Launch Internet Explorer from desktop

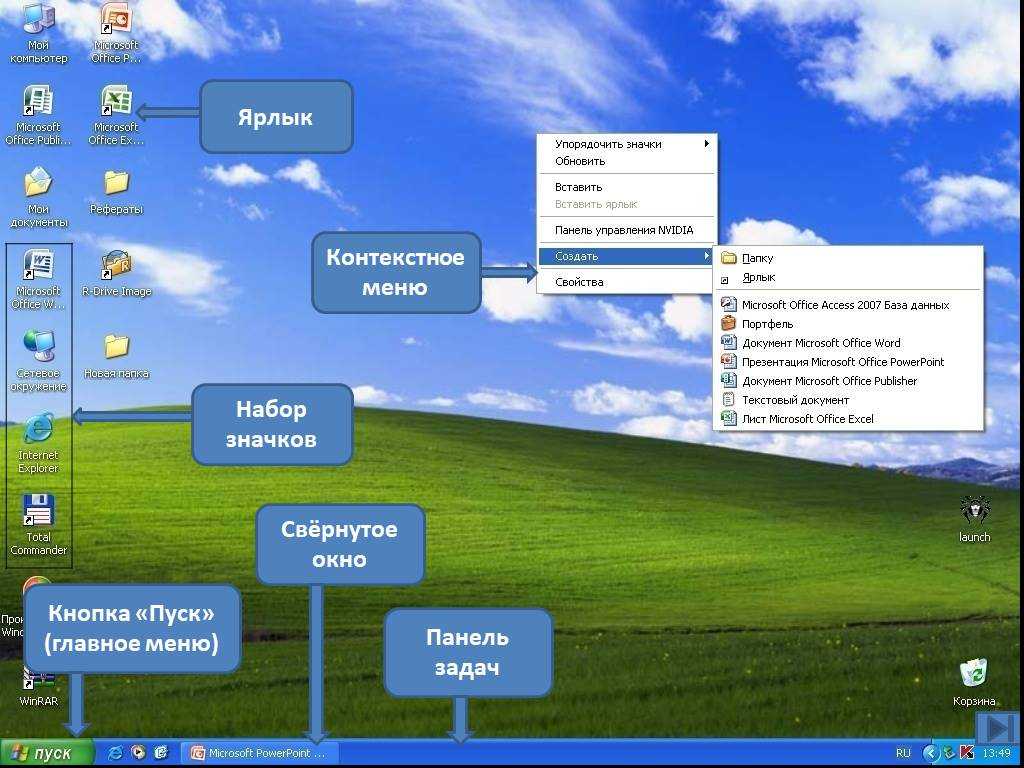click(x=39, y=443)
